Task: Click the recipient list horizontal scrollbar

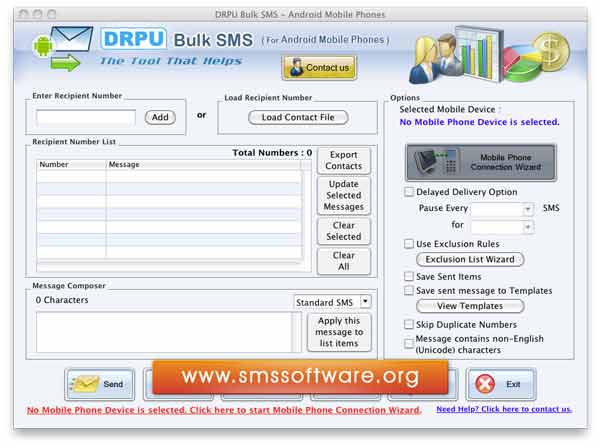Action: (169, 262)
